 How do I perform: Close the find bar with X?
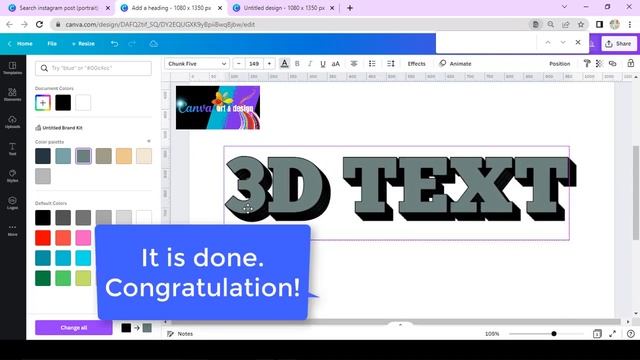click(578, 42)
